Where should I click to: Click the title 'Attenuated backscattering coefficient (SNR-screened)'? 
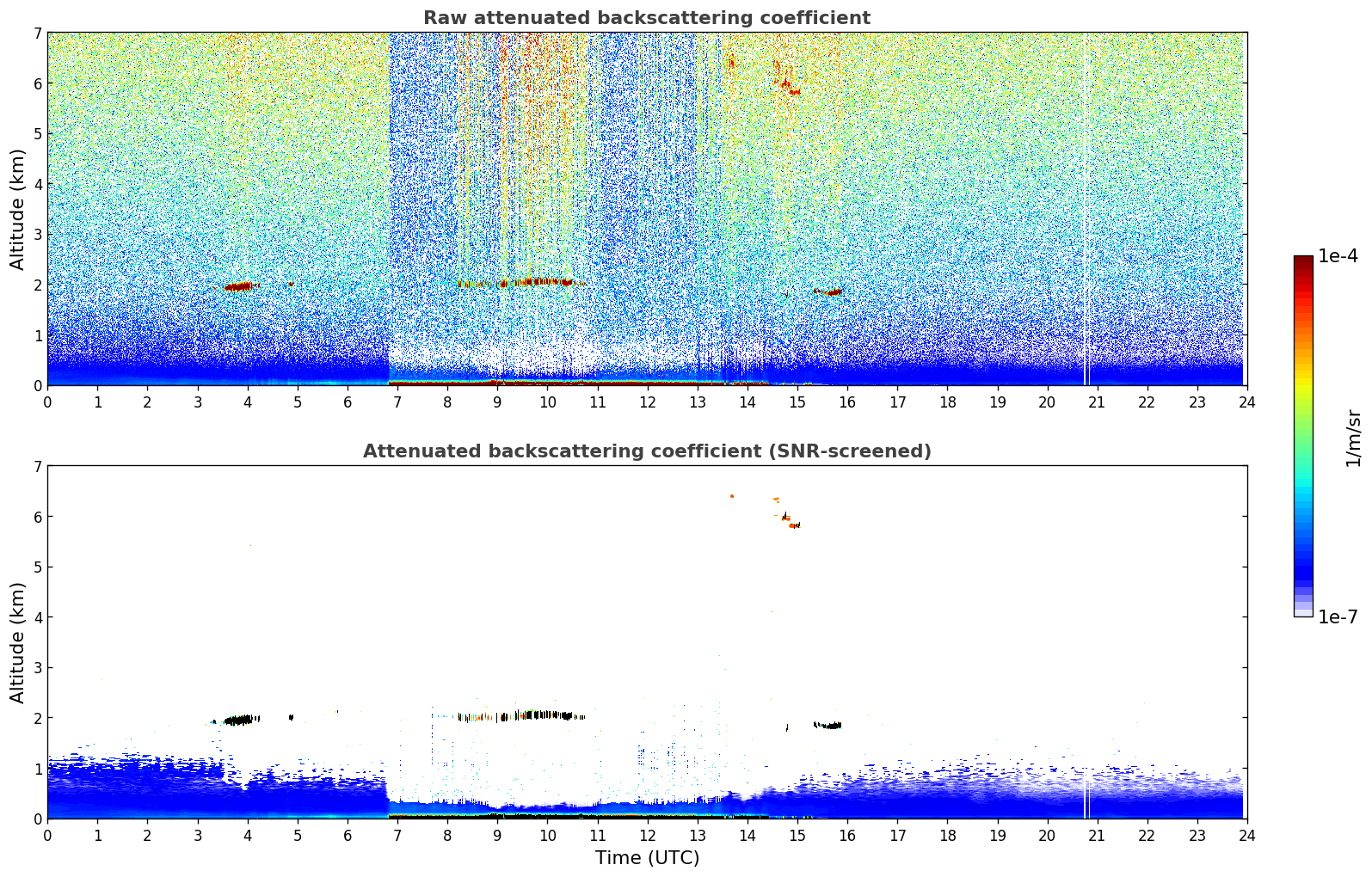coord(647,451)
